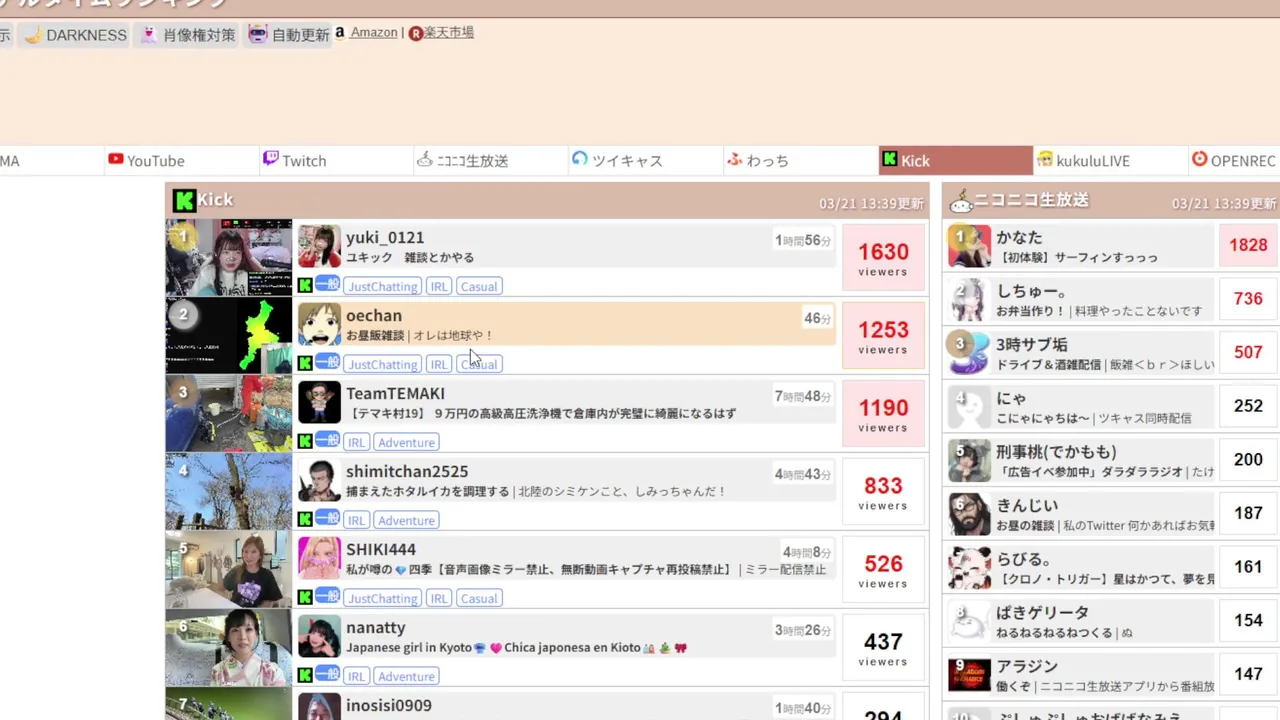
Task: Open 3時サブ垢 niconico stream entry
Action: click(x=1079, y=353)
